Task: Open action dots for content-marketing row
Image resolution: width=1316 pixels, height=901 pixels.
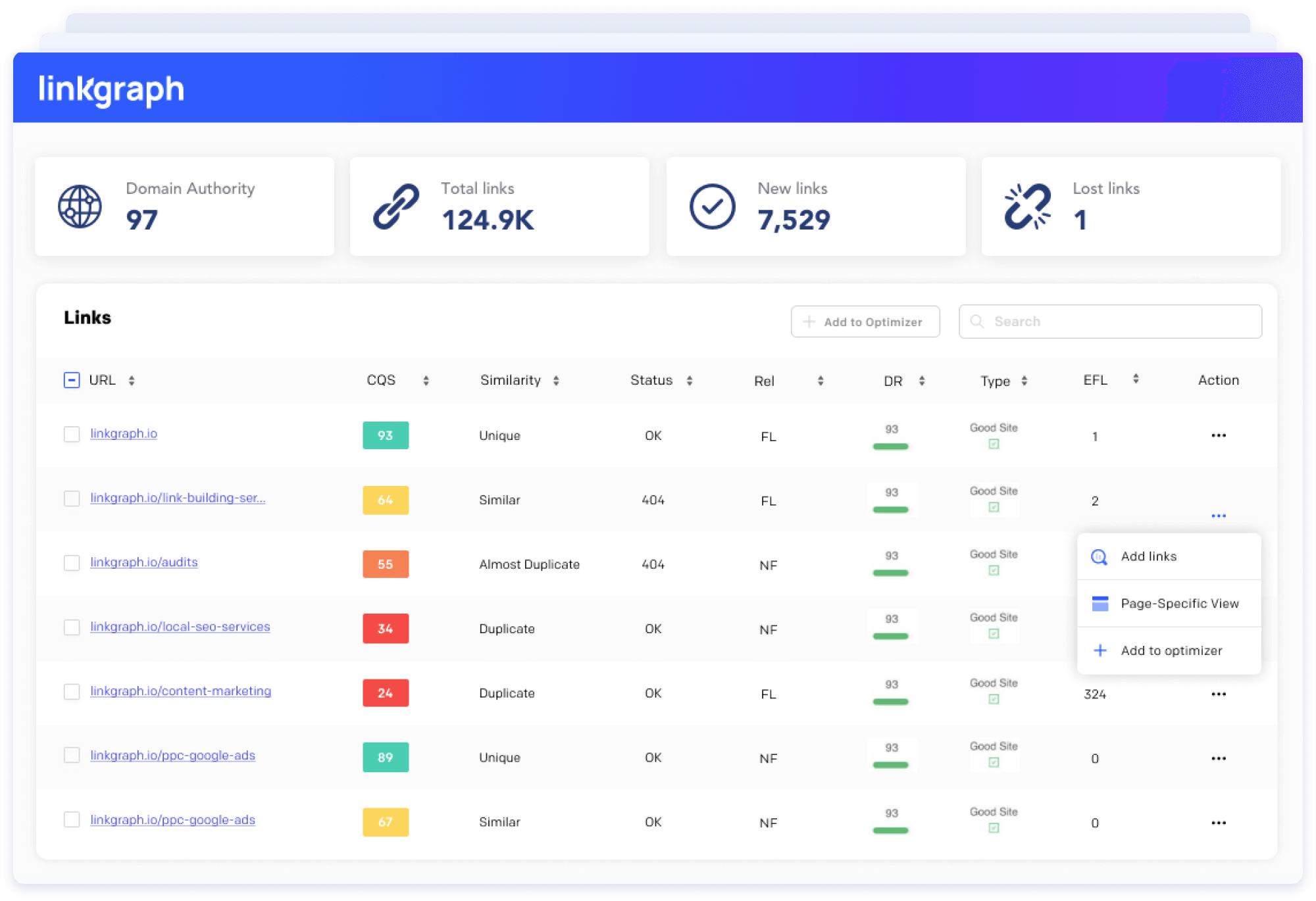Action: coord(1218,694)
